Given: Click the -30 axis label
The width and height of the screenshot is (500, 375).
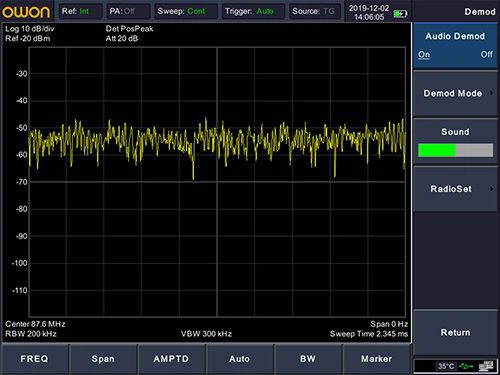Looking at the screenshot, I should [x=22, y=74].
